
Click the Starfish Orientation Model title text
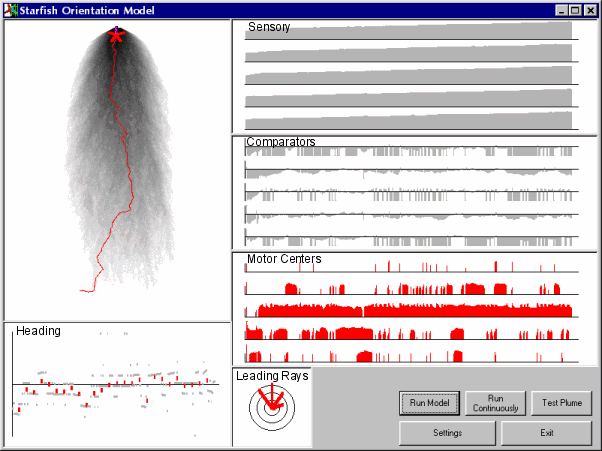87,10
